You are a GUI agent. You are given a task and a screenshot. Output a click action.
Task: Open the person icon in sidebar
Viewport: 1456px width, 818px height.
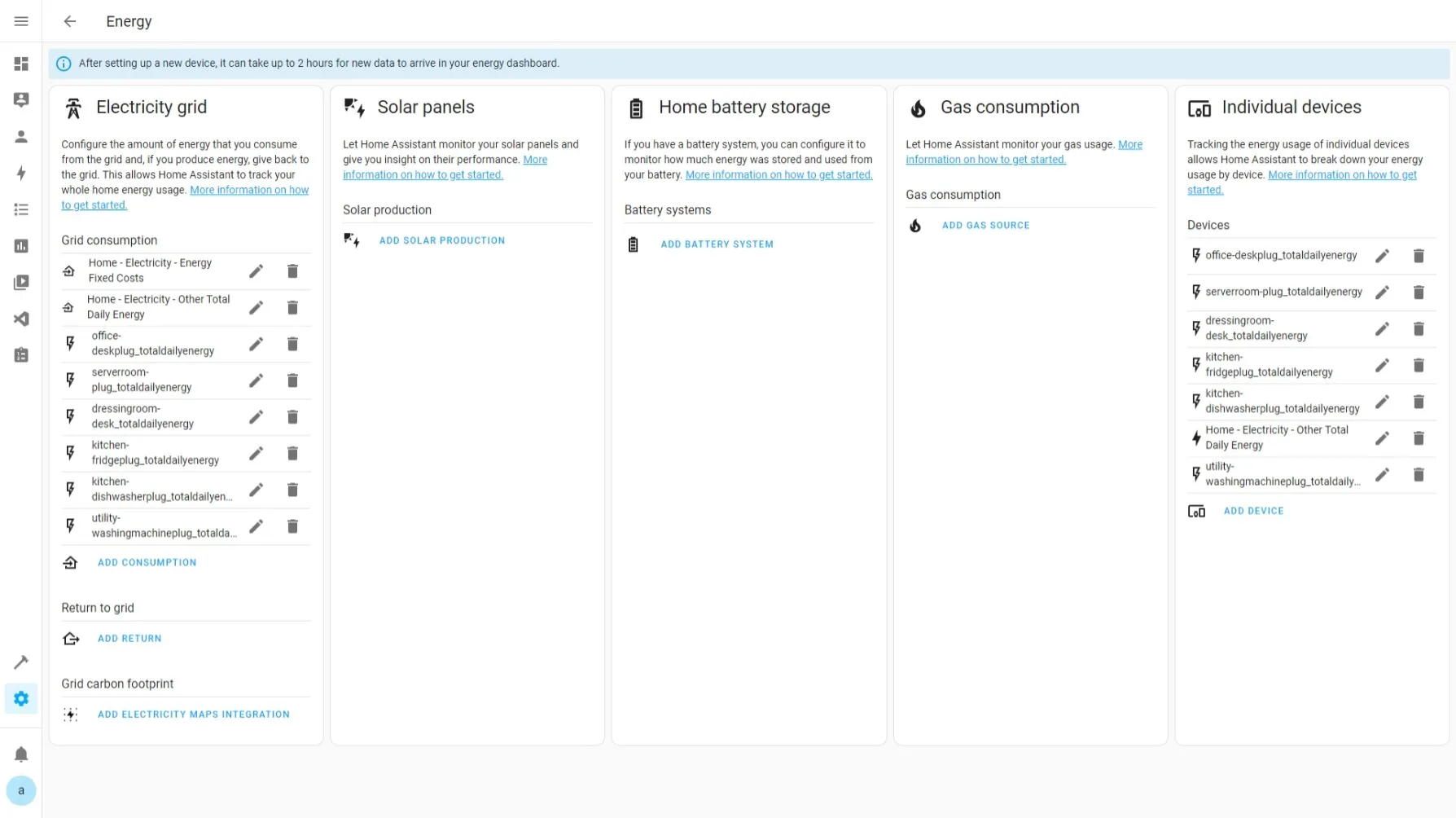[21, 136]
